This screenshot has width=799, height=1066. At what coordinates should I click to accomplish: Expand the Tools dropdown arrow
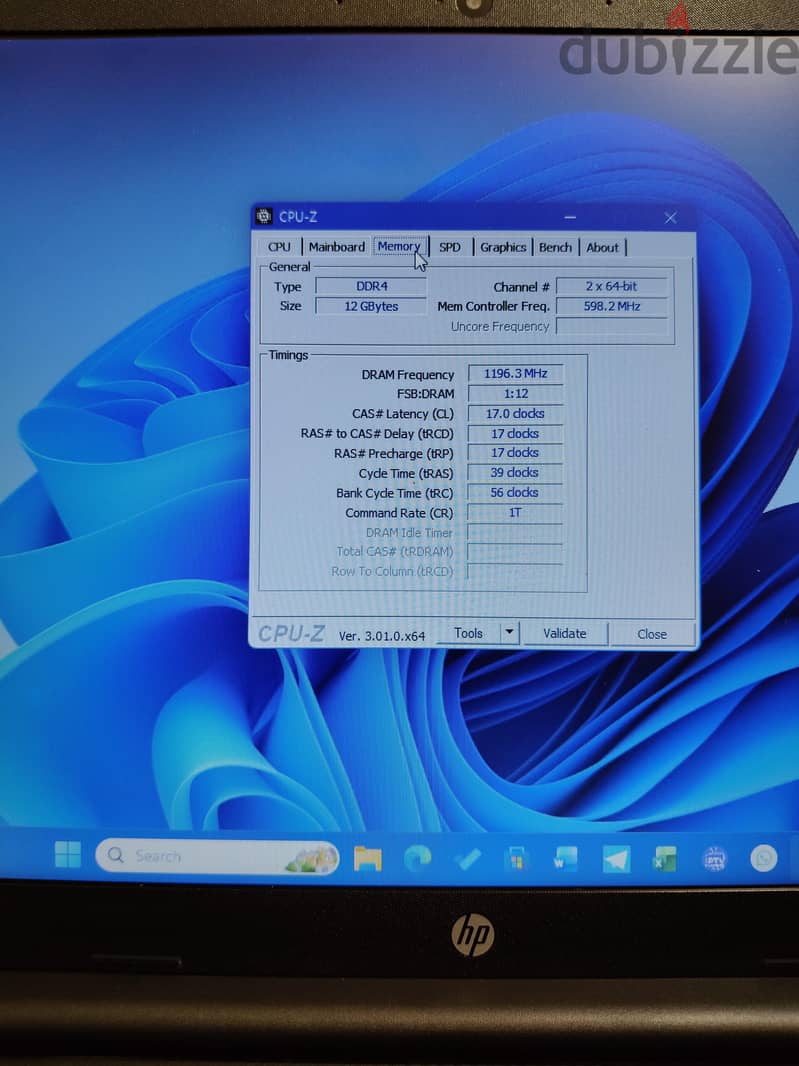509,632
